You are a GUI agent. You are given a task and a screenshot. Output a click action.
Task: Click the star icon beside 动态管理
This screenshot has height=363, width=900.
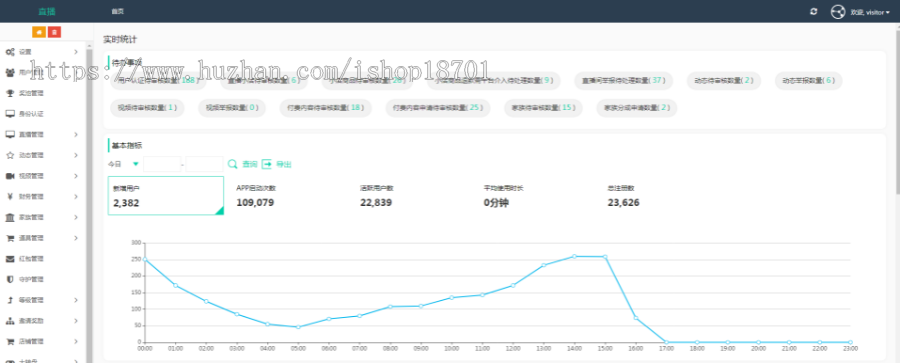pyautogui.click(x=10, y=155)
